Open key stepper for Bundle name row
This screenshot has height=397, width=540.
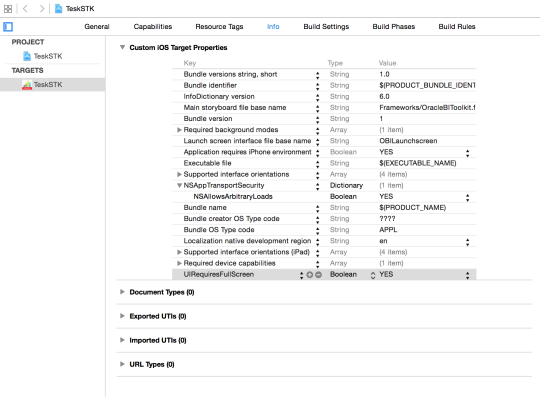[318, 208]
